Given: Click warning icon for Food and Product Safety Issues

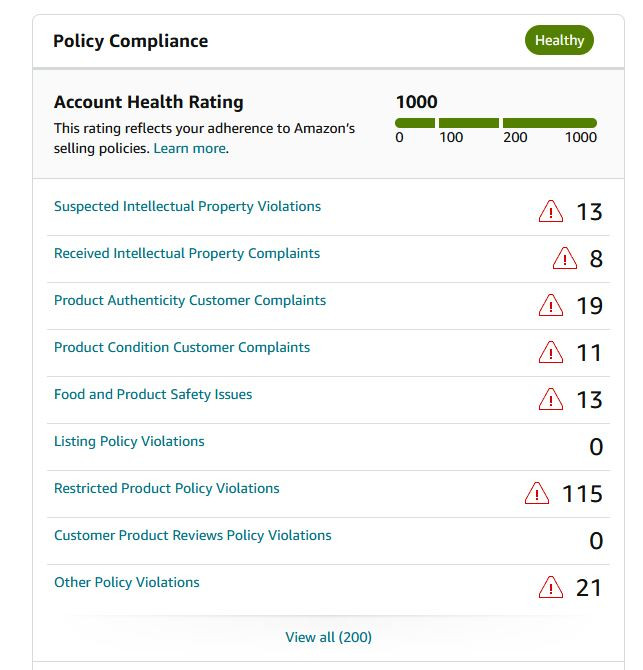Looking at the screenshot, I should pyautogui.click(x=550, y=399).
